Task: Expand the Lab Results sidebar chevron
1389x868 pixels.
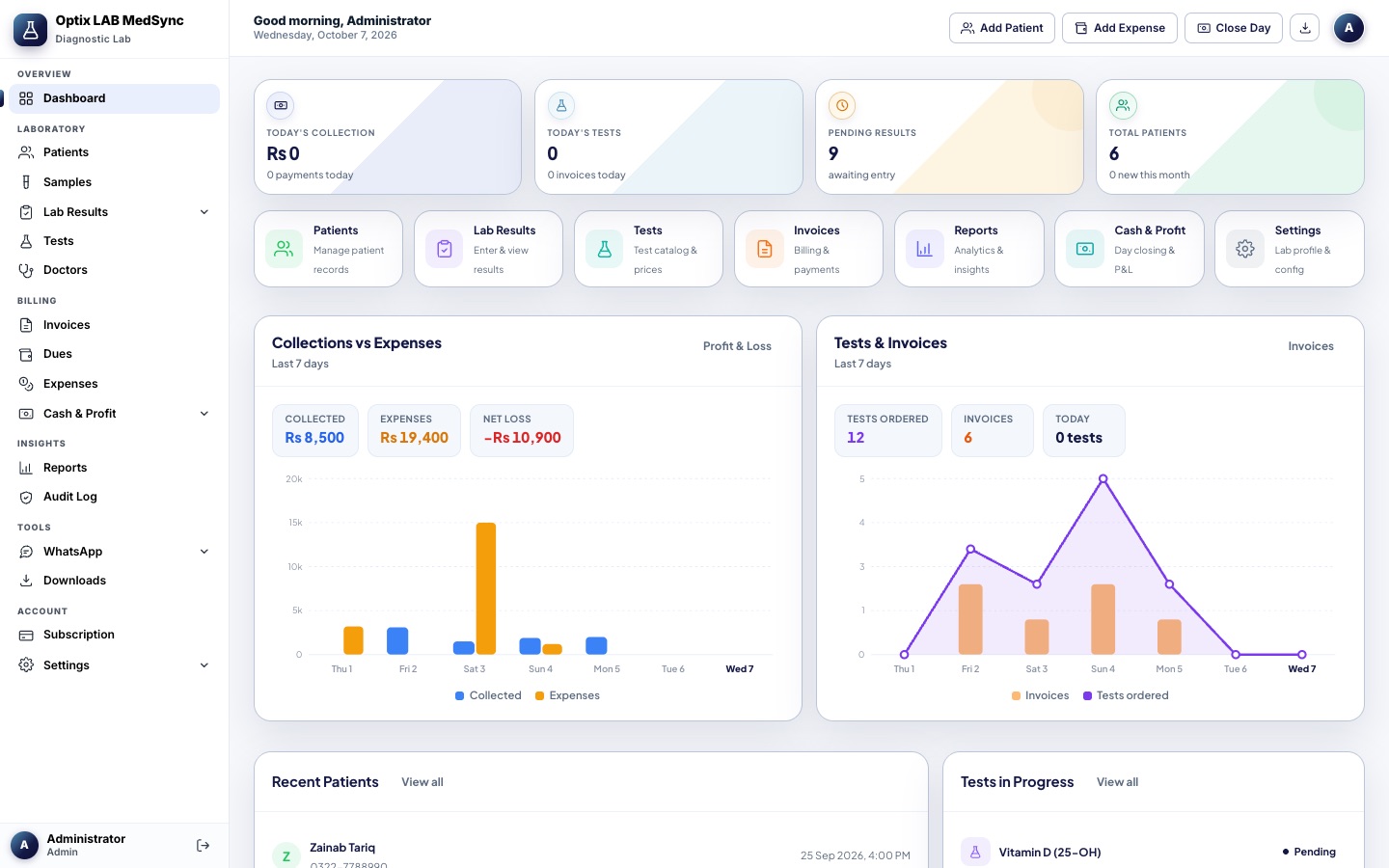Action: [x=204, y=212]
